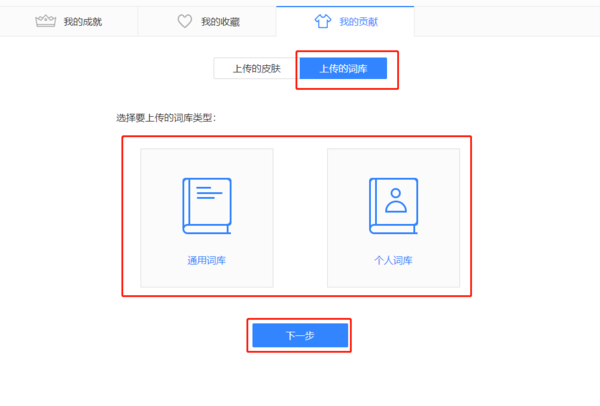Image resolution: width=600 pixels, height=406 pixels.
Task: Click the crown icon for 我的成就
Action: (x=46, y=21)
